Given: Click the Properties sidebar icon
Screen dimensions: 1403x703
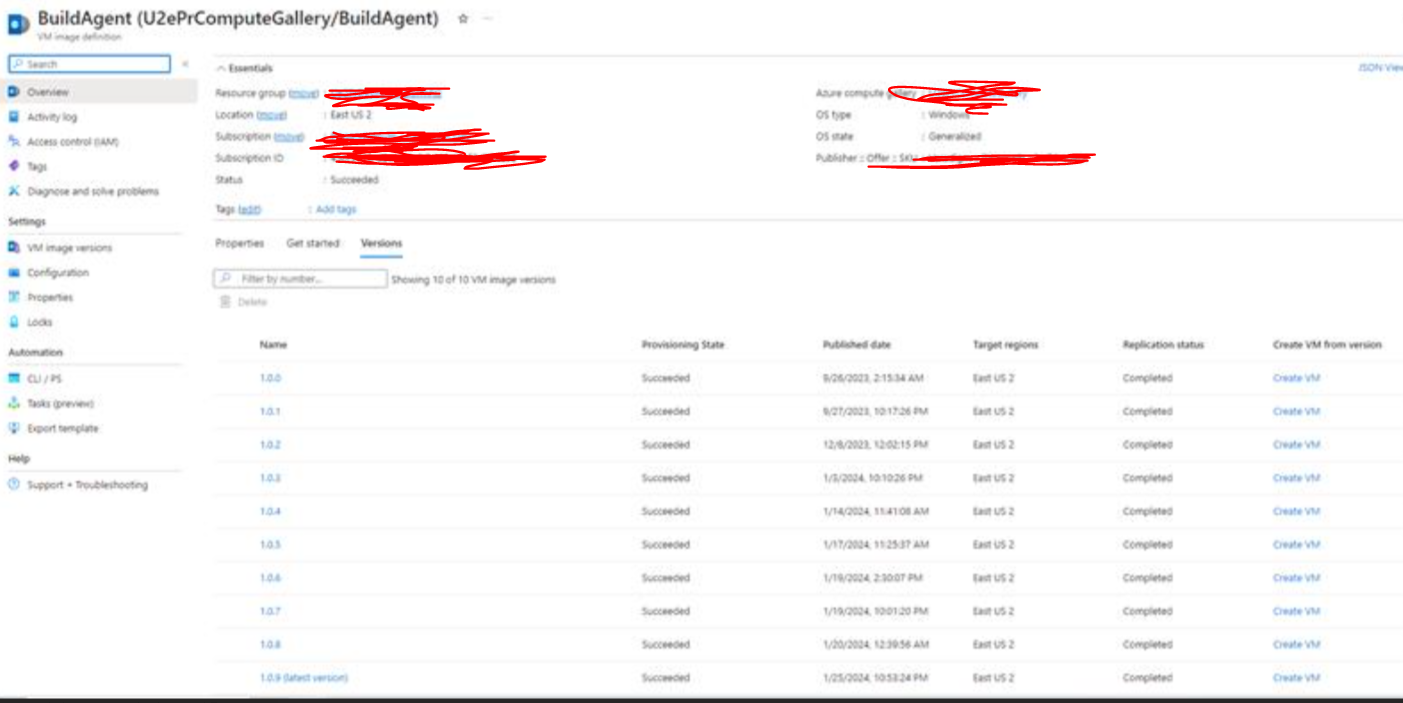Looking at the screenshot, I should (14, 297).
